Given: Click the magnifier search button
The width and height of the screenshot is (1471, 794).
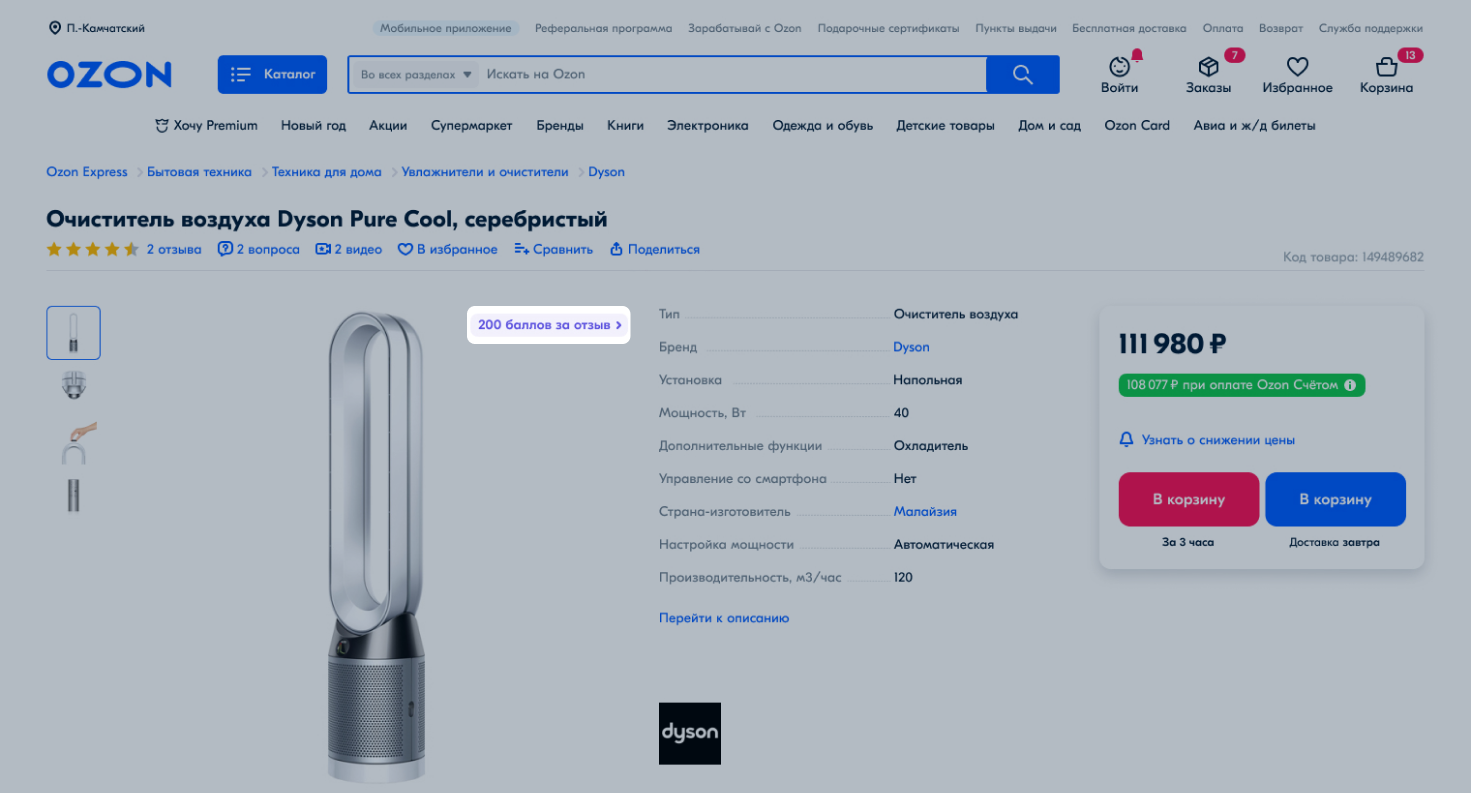Looking at the screenshot, I should [1022, 75].
